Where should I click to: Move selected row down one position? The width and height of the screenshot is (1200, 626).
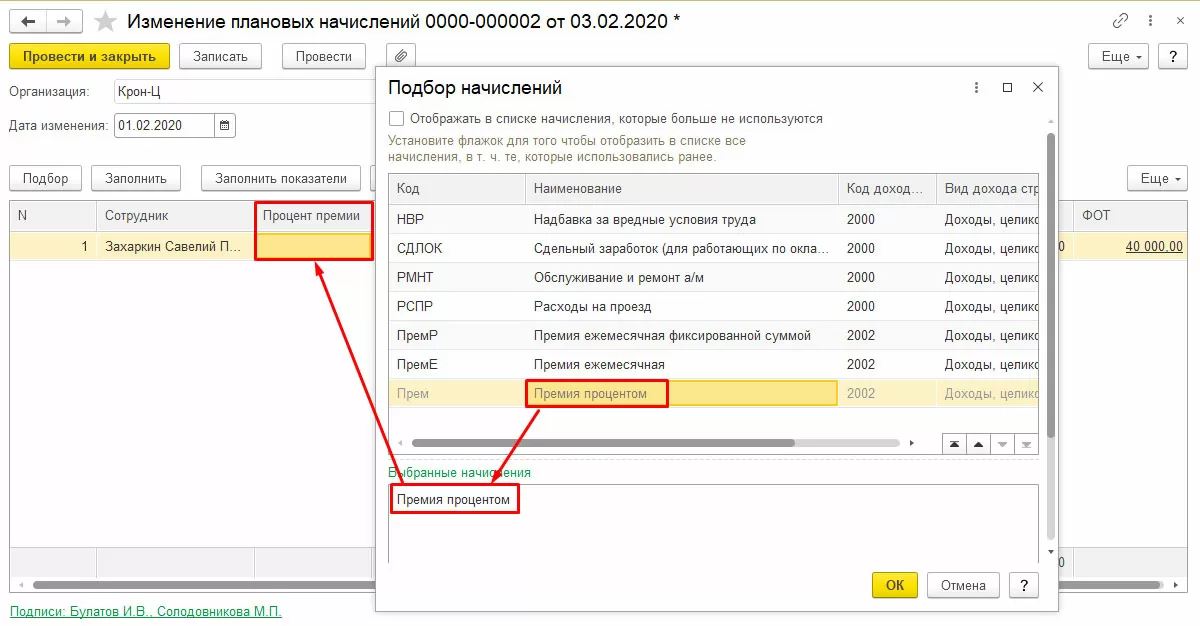1002,443
